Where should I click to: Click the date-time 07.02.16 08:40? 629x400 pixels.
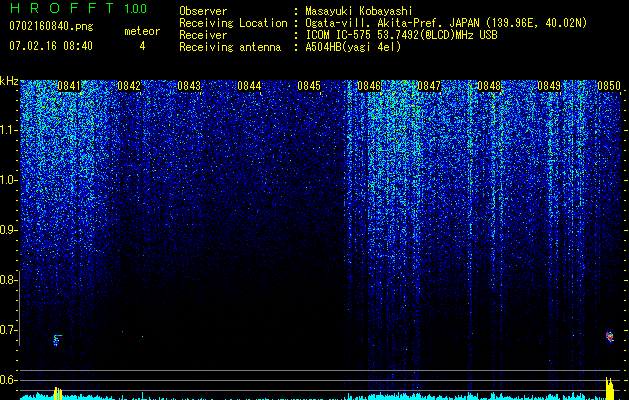click(x=51, y=46)
